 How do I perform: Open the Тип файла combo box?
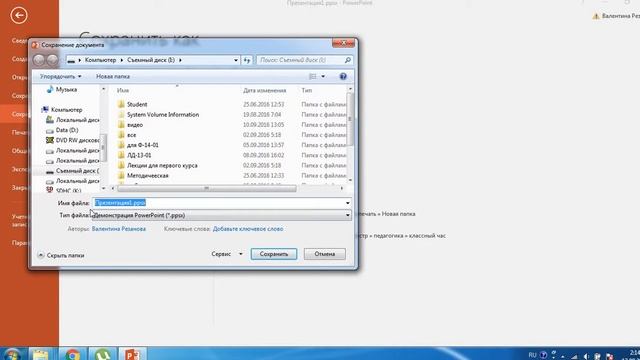[x=222, y=215]
